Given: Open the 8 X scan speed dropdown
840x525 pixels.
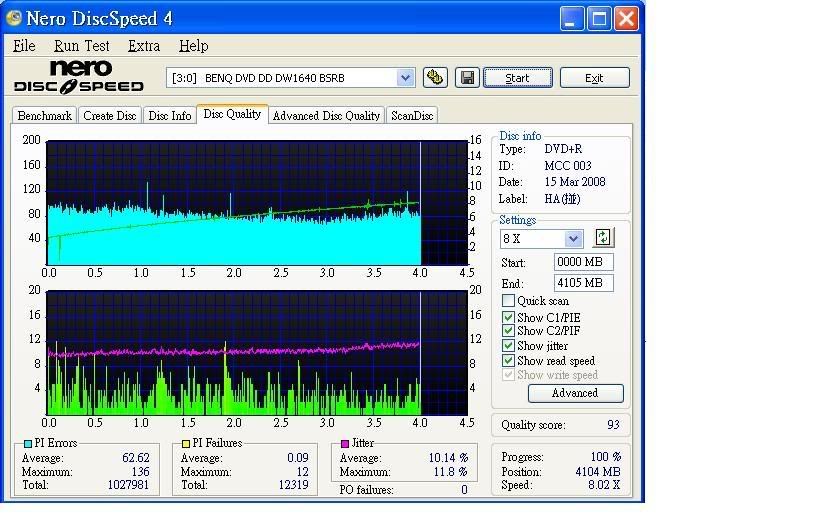Looking at the screenshot, I should (x=573, y=238).
